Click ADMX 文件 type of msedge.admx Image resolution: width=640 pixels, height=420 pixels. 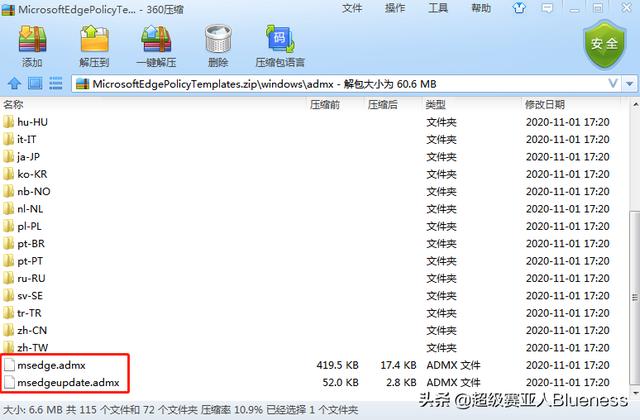[453, 365]
